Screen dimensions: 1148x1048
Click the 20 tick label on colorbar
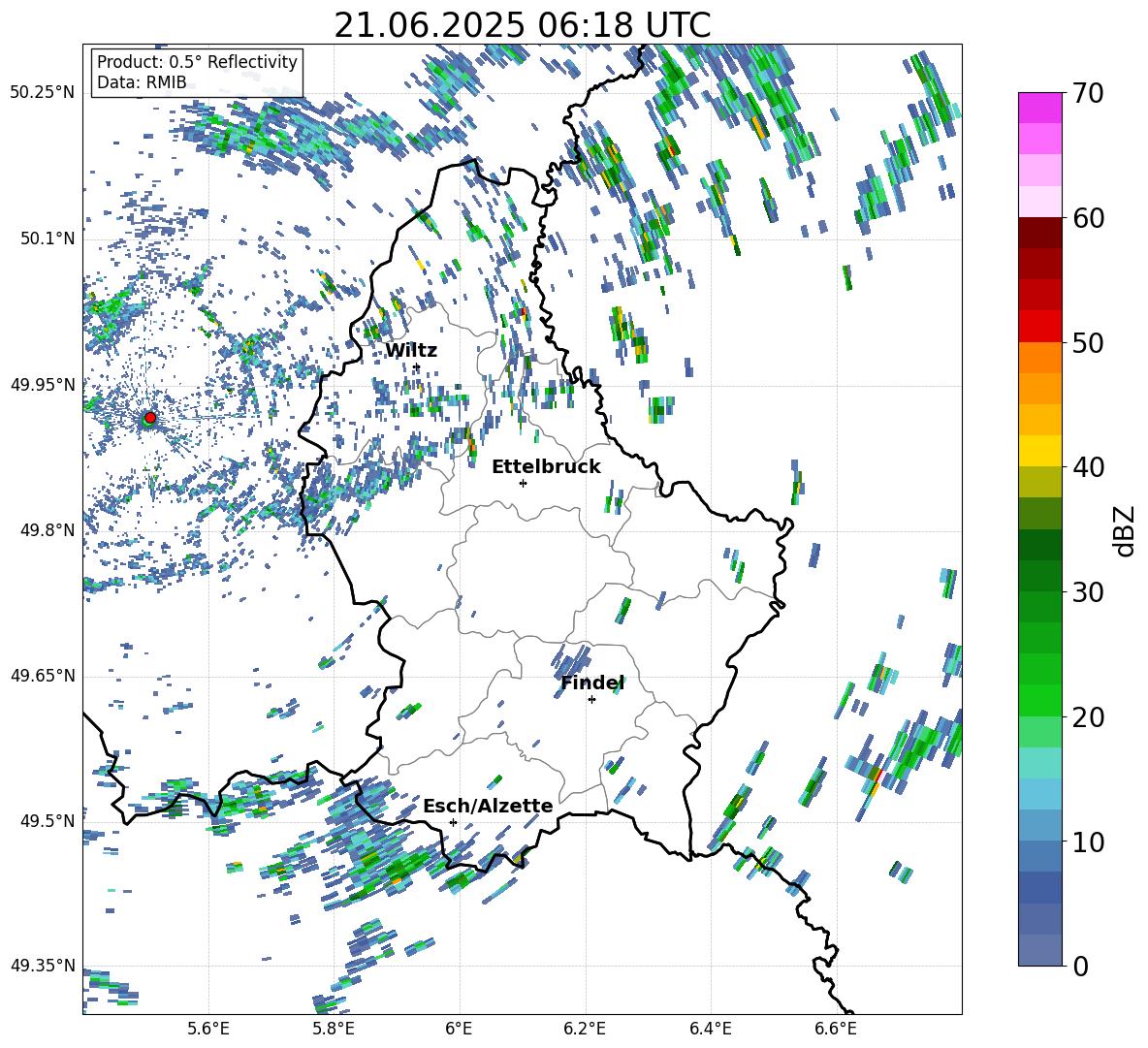(x=1088, y=717)
